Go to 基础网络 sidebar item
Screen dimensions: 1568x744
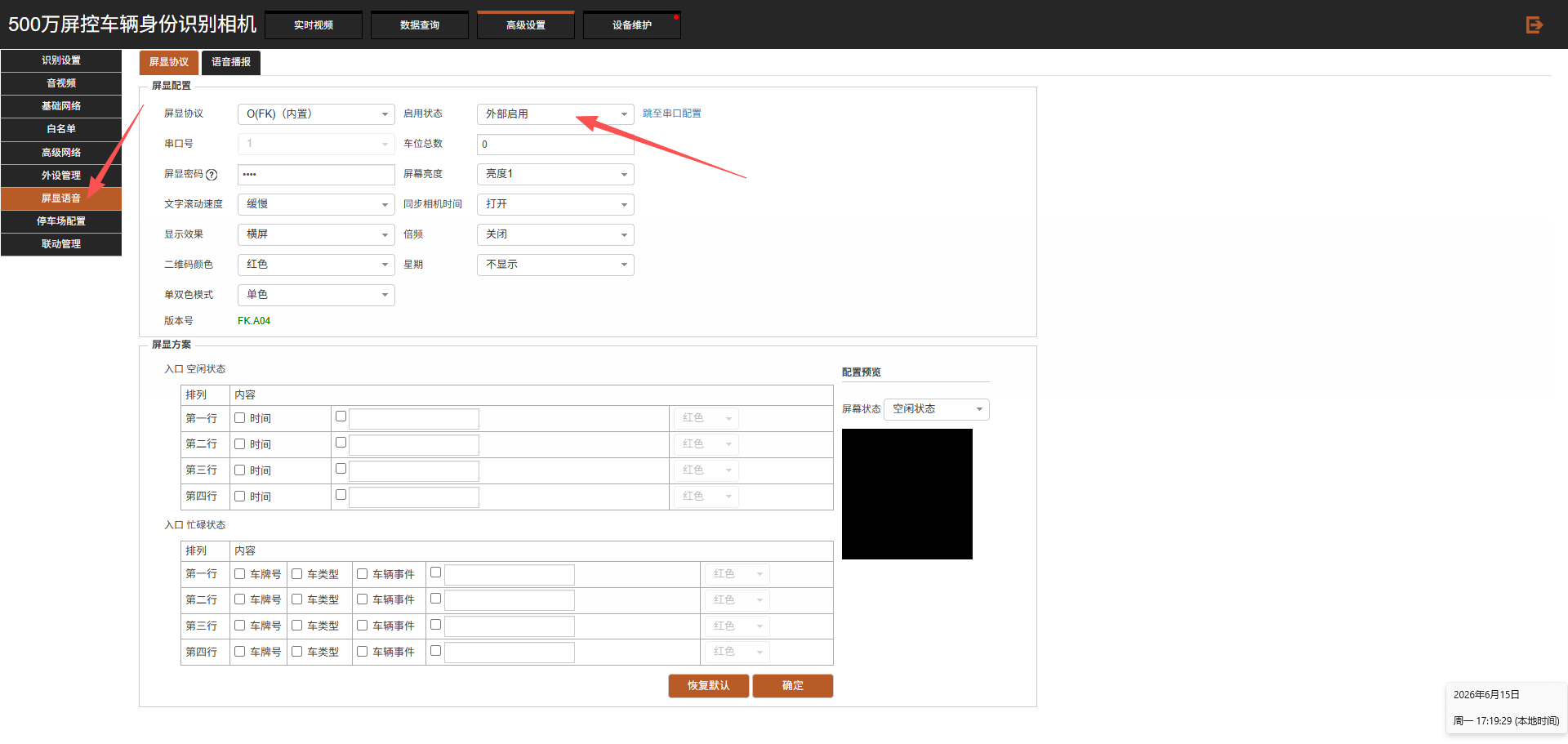[61, 106]
